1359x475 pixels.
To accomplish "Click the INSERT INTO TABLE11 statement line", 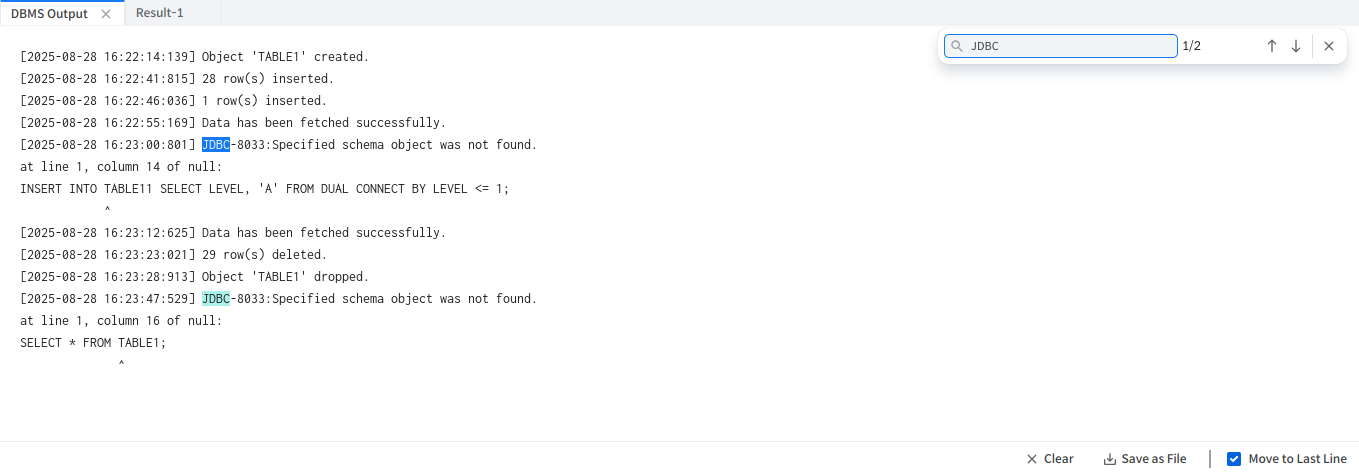I will tap(264, 189).
